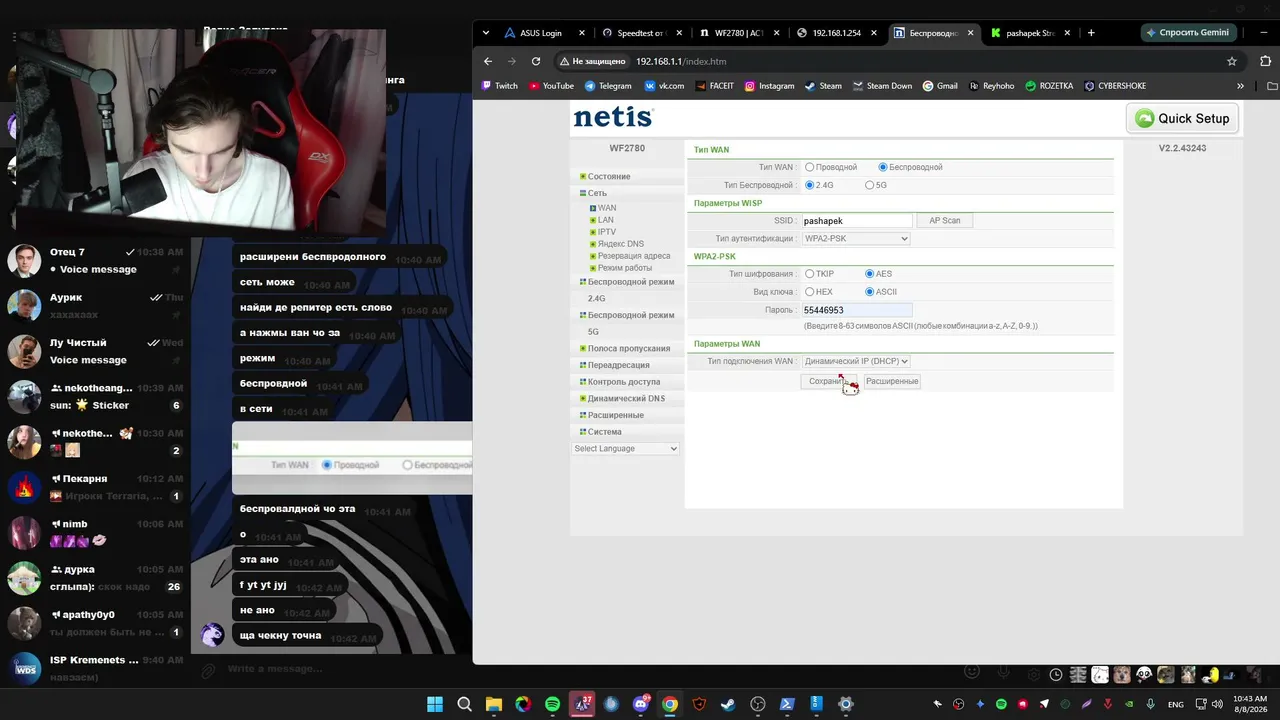This screenshot has width=1280, height=720.
Task: Open the Steam Down bookmark
Action: click(882, 86)
